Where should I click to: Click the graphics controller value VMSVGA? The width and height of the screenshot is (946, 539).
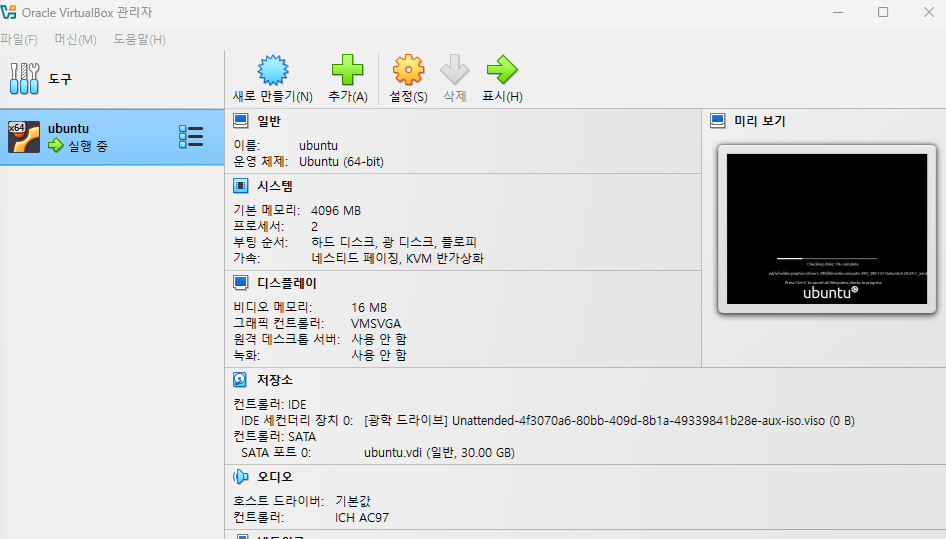(x=376, y=324)
